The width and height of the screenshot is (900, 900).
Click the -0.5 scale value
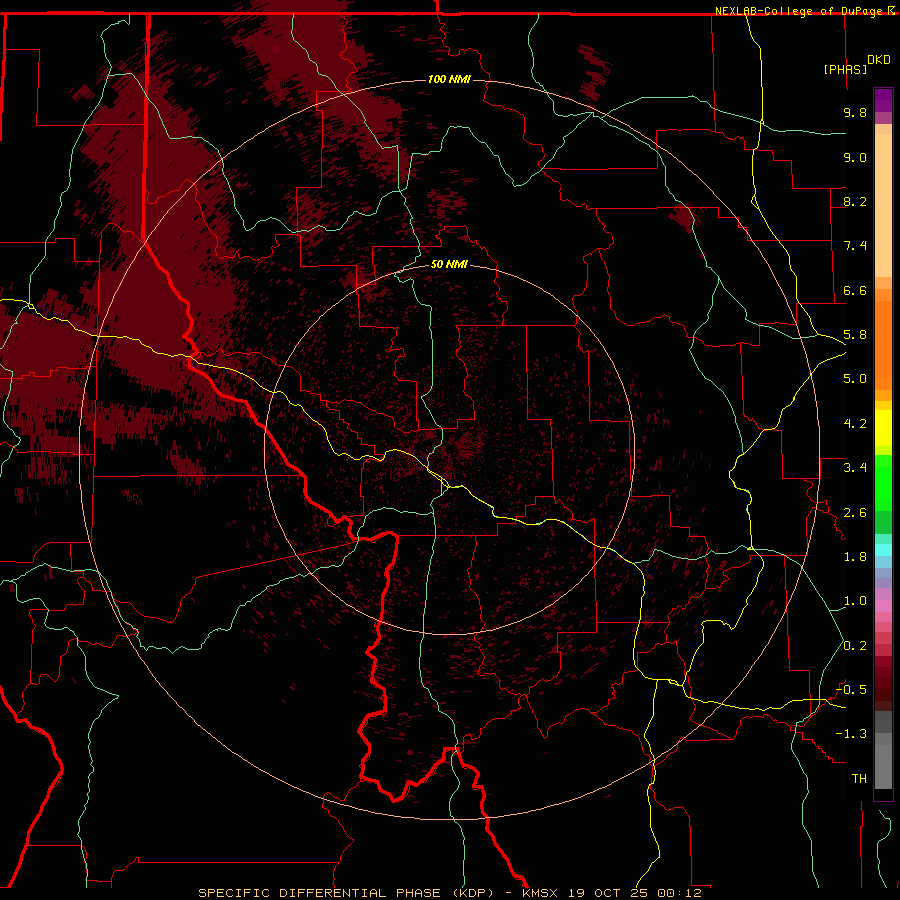[851, 690]
